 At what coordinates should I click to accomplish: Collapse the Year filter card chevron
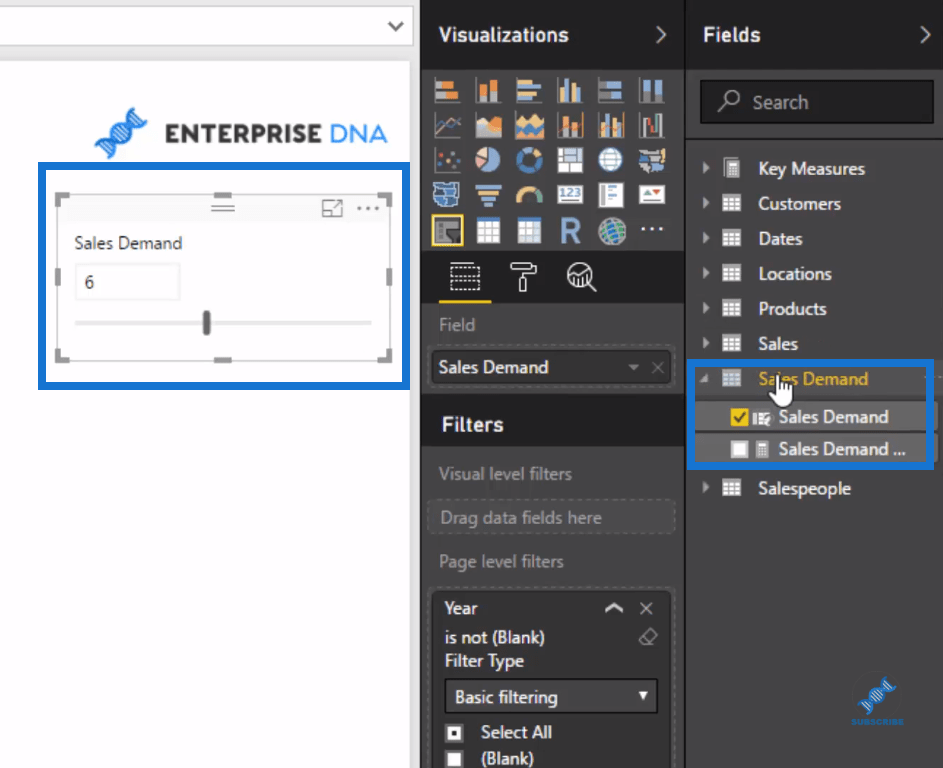point(614,608)
